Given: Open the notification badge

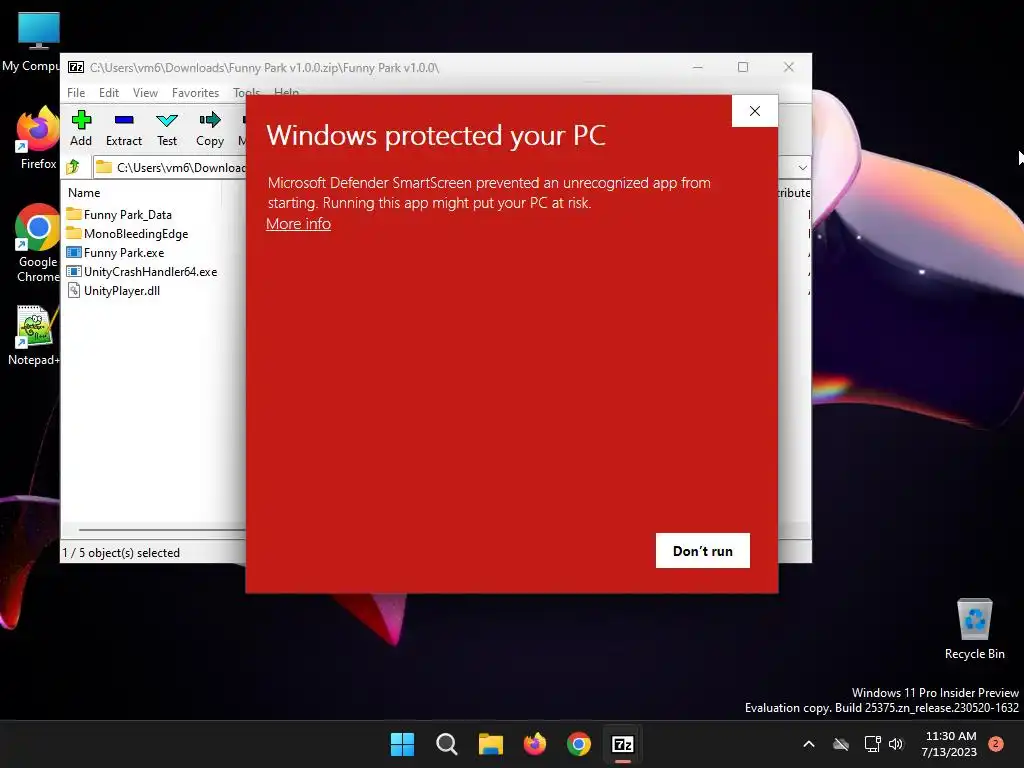Looking at the screenshot, I should pos(996,743).
